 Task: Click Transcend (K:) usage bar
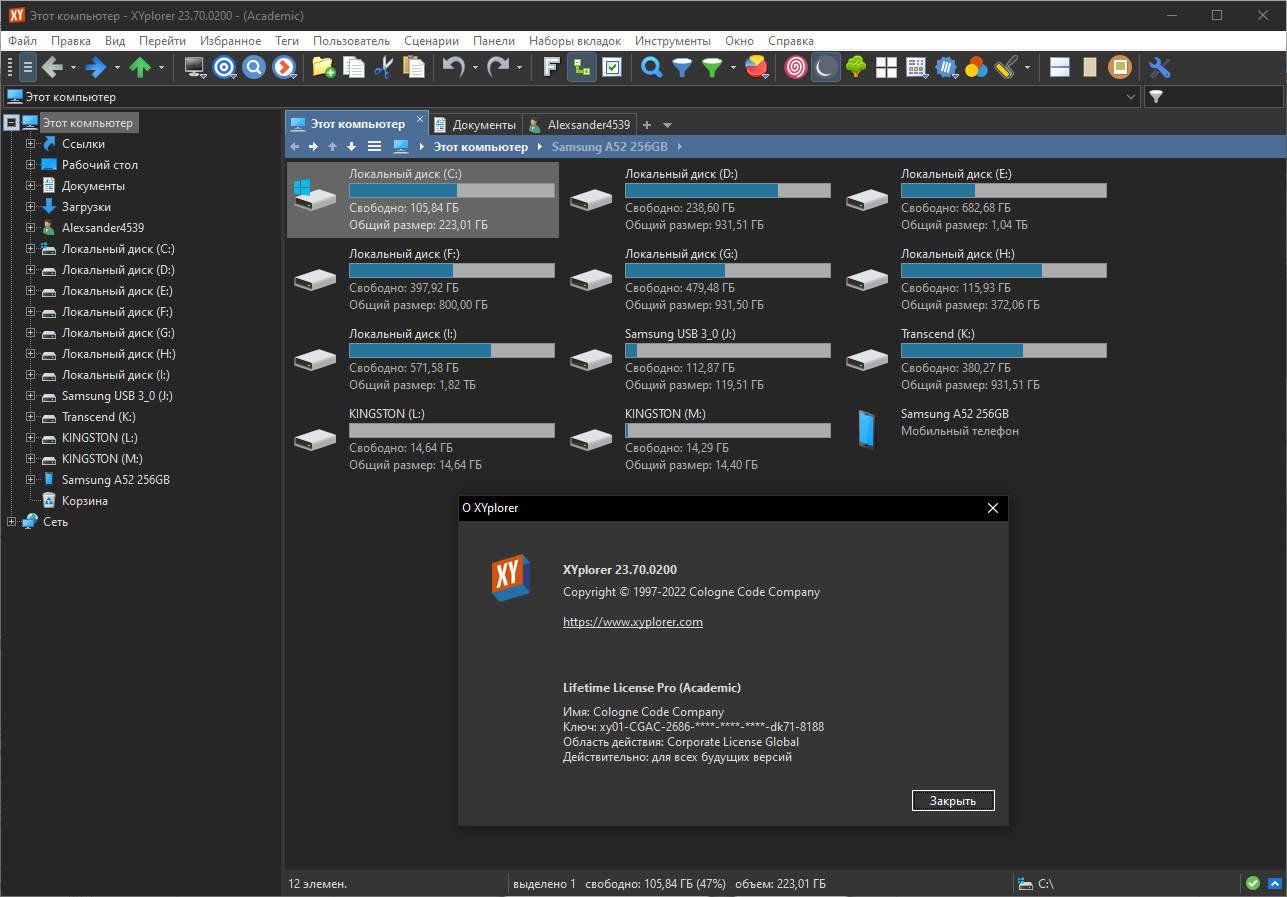(x=1004, y=351)
